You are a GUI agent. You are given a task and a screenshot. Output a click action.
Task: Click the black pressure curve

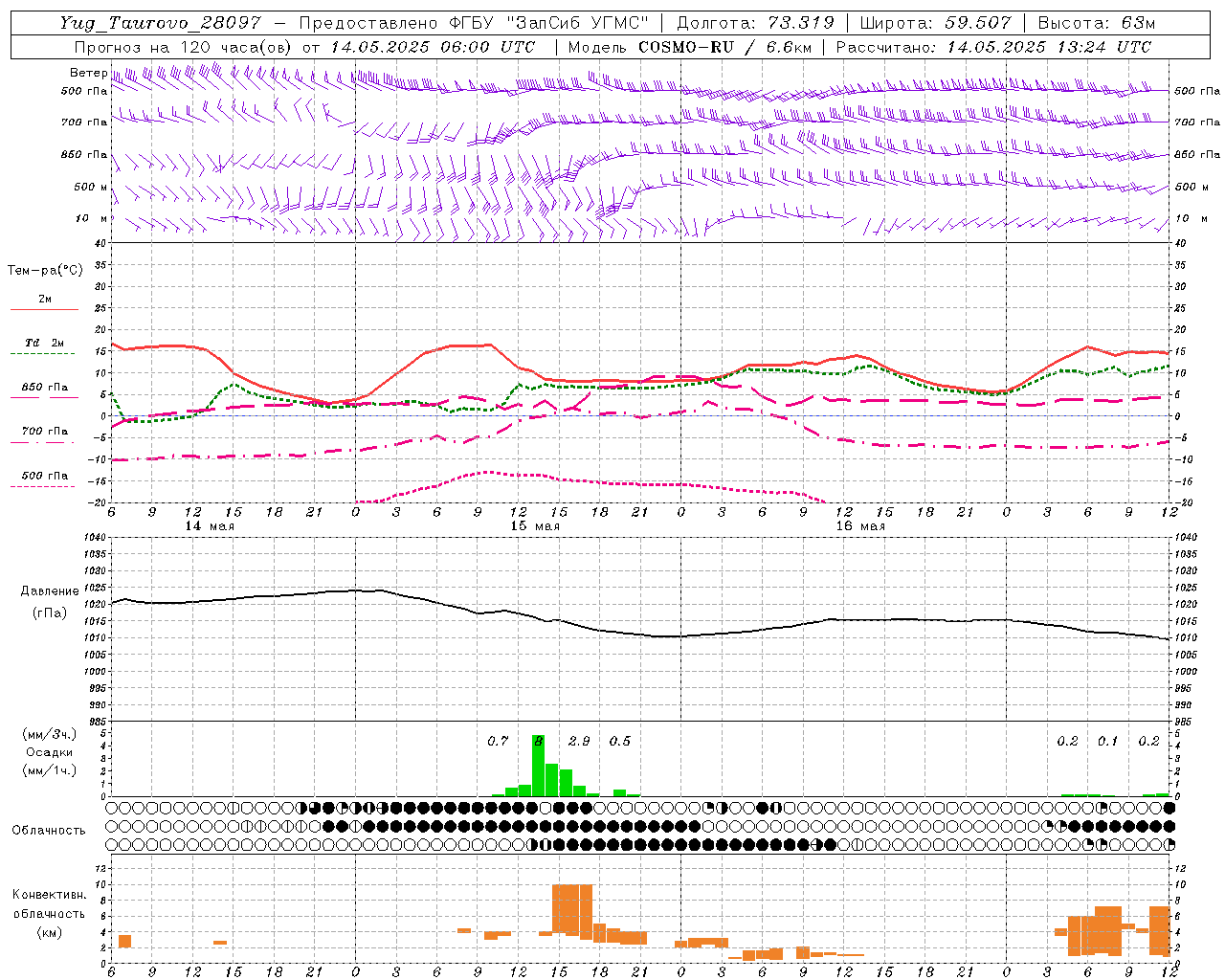click(x=639, y=633)
